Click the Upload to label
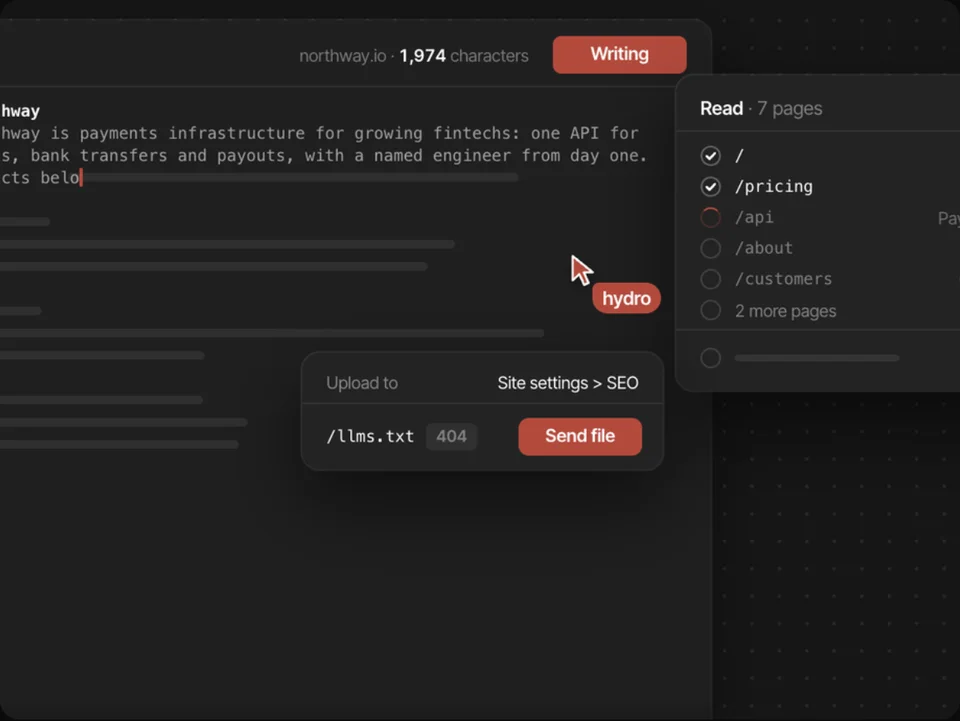Viewport: 960px width, 721px height. 362,383
